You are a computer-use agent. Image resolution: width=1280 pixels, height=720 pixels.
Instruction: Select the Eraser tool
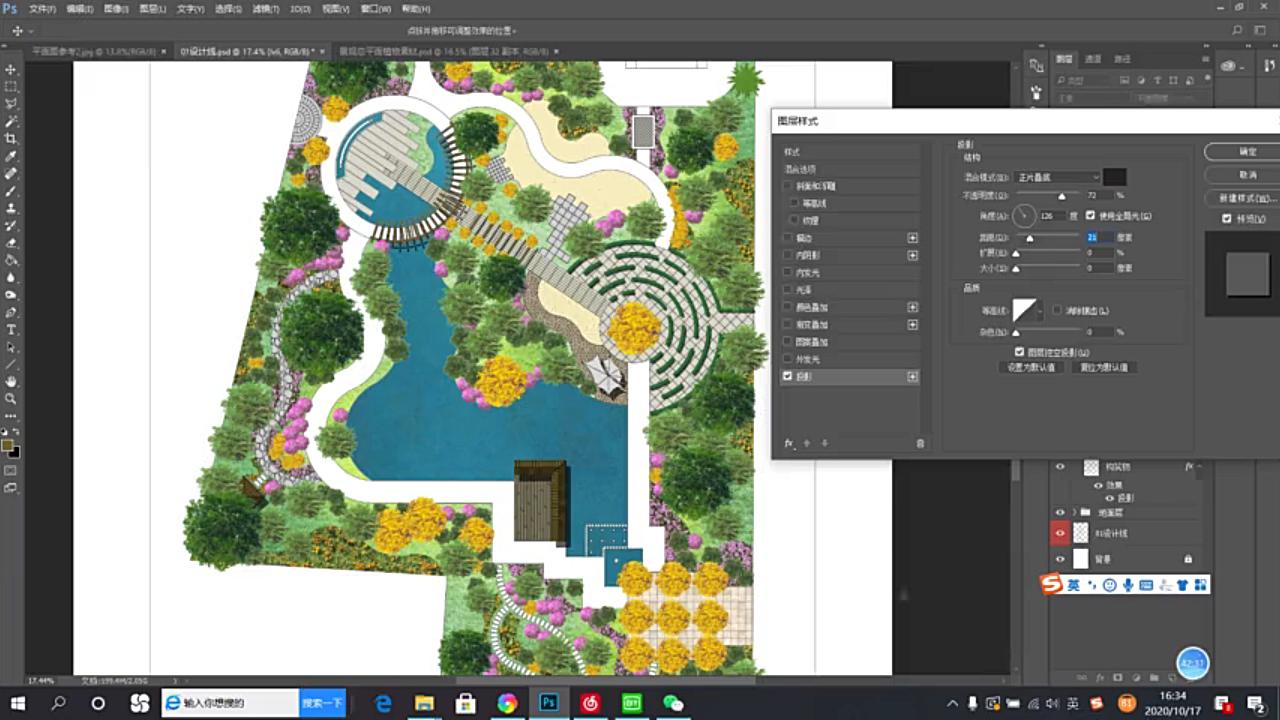[11, 242]
